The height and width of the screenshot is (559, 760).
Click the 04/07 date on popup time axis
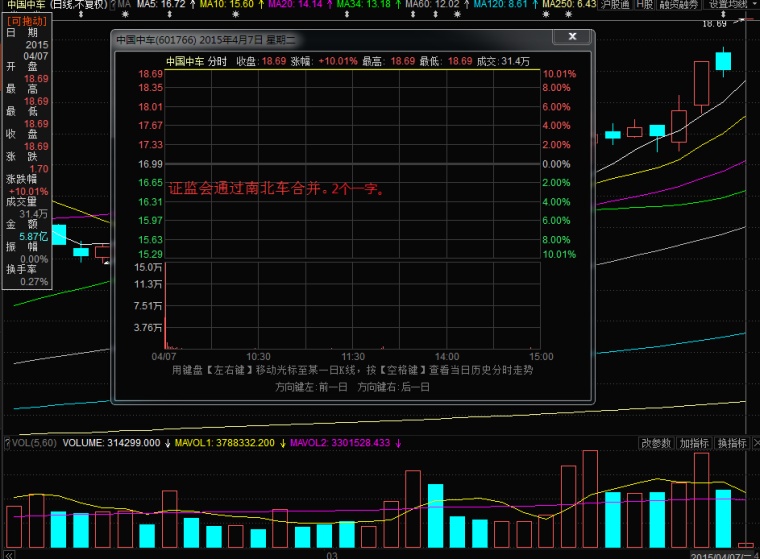[x=164, y=356]
